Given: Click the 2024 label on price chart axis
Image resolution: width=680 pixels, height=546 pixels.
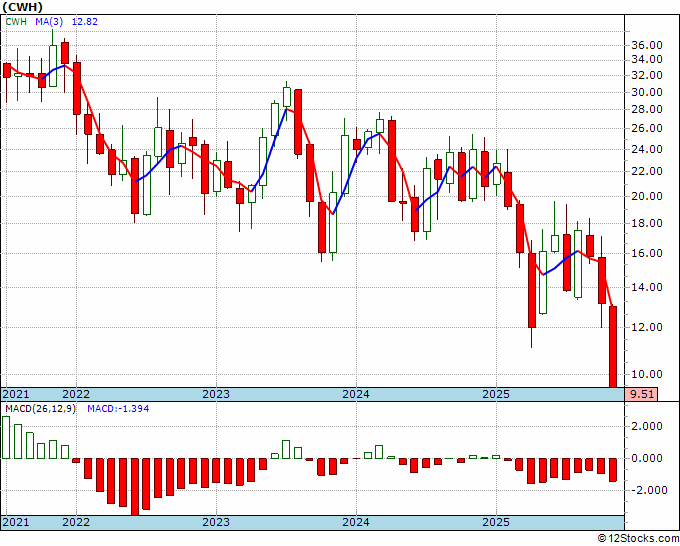Looking at the screenshot, I should [x=356, y=394].
